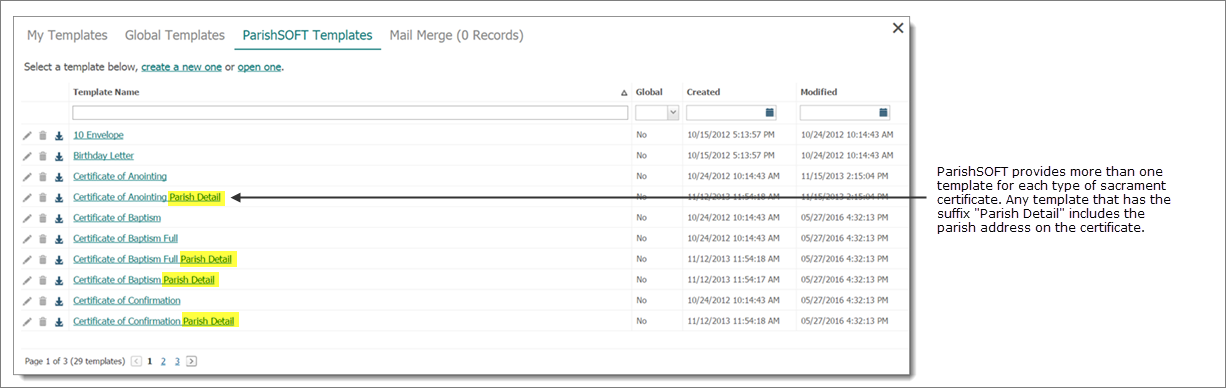The height and width of the screenshot is (388, 1226).
Task: Switch to Global Templates tab
Action: [175, 35]
